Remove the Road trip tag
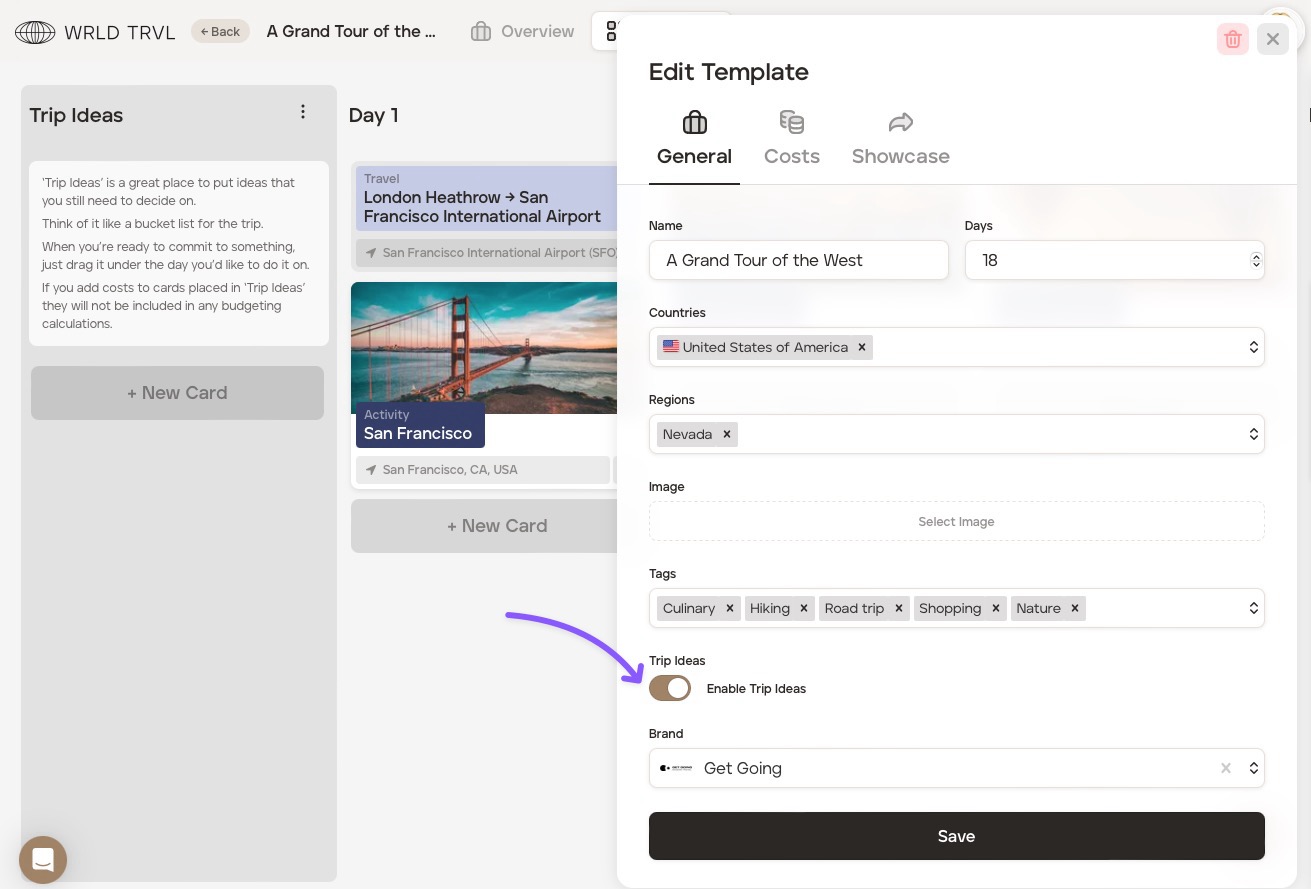1311x889 pixels. (899, 608)
